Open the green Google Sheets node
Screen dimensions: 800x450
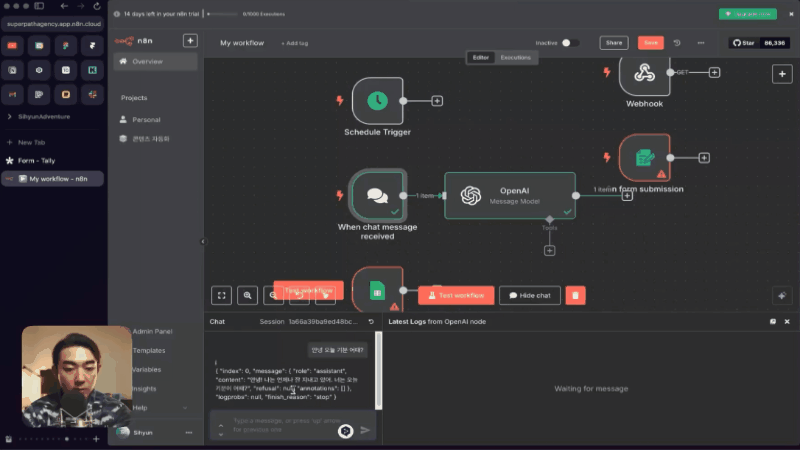coord(378,289)
